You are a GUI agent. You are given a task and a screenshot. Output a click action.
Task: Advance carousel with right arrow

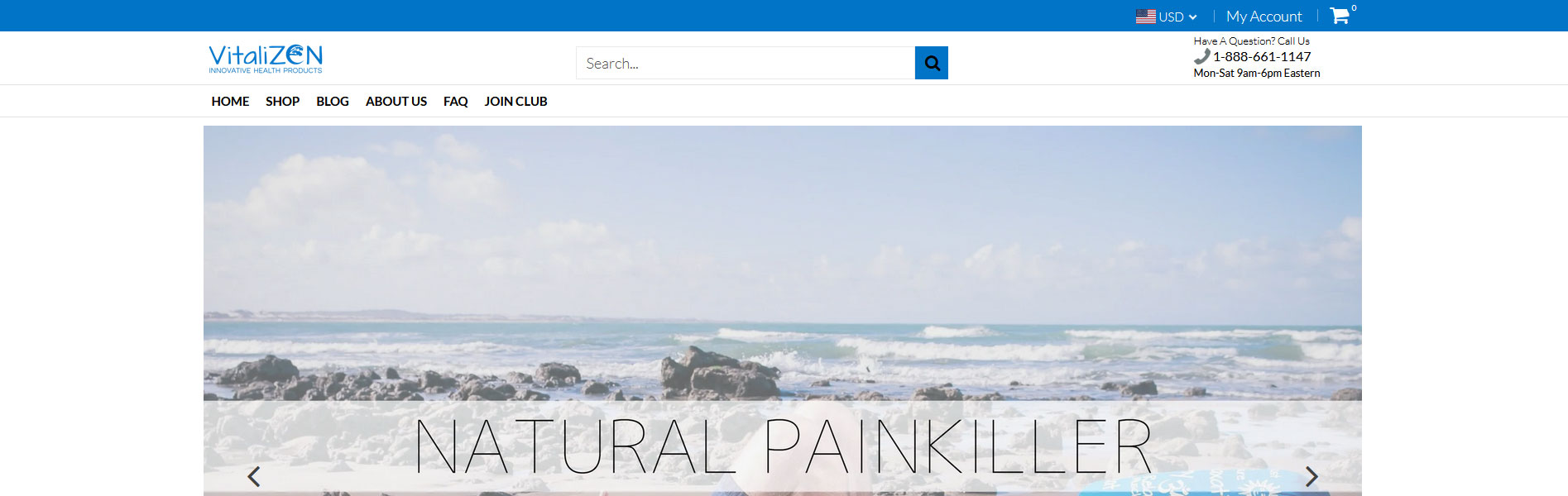point(1311,476)
